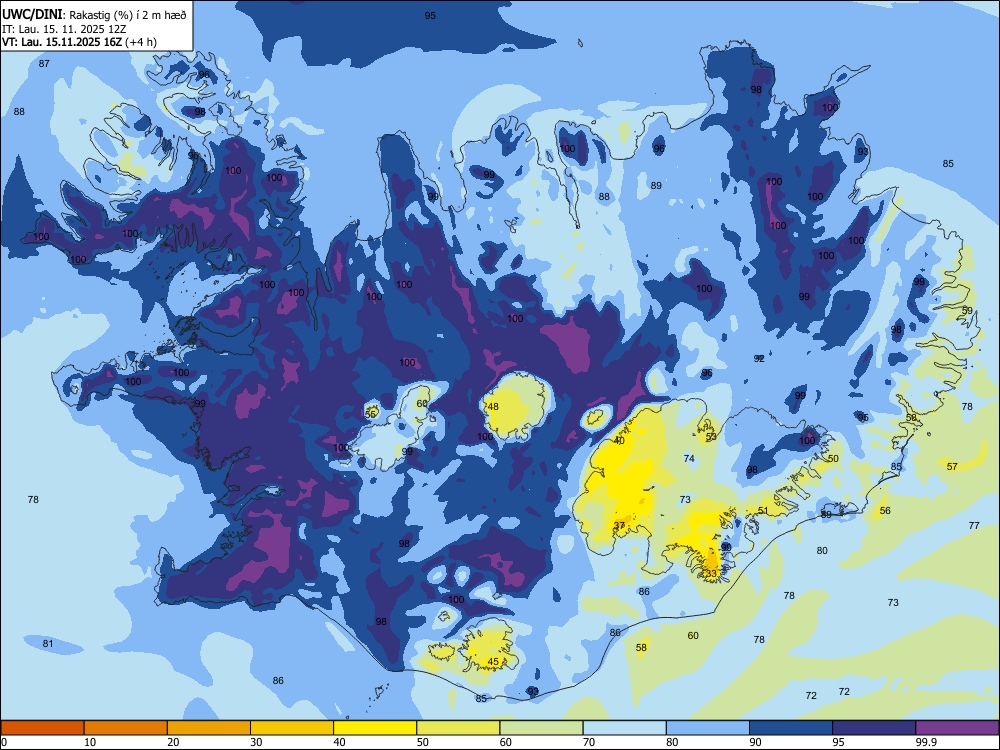Click the 48 value inside the yellow glacier patch
This screenshot has width=1000, height=750.
tap(493, 406)
